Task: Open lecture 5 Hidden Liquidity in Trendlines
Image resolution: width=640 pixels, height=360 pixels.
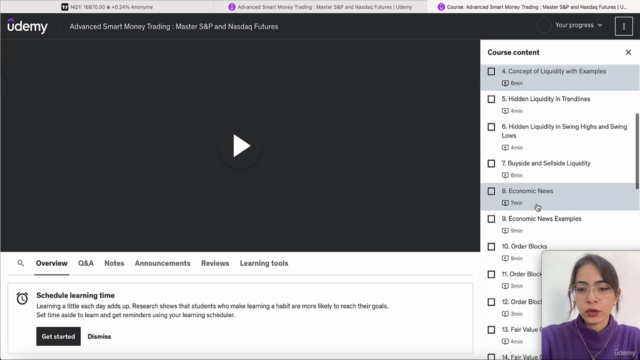Action: tap(560, 104)
